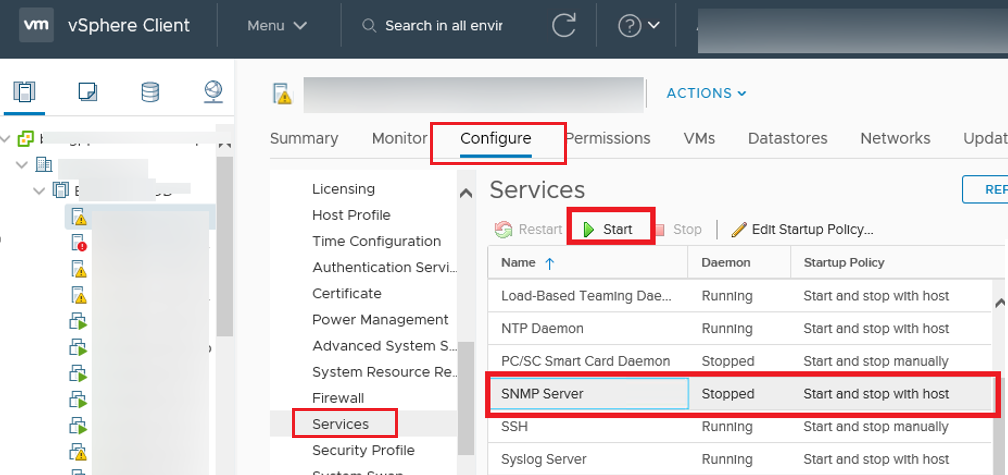Open the Menu dropdown

pos(277,26)
